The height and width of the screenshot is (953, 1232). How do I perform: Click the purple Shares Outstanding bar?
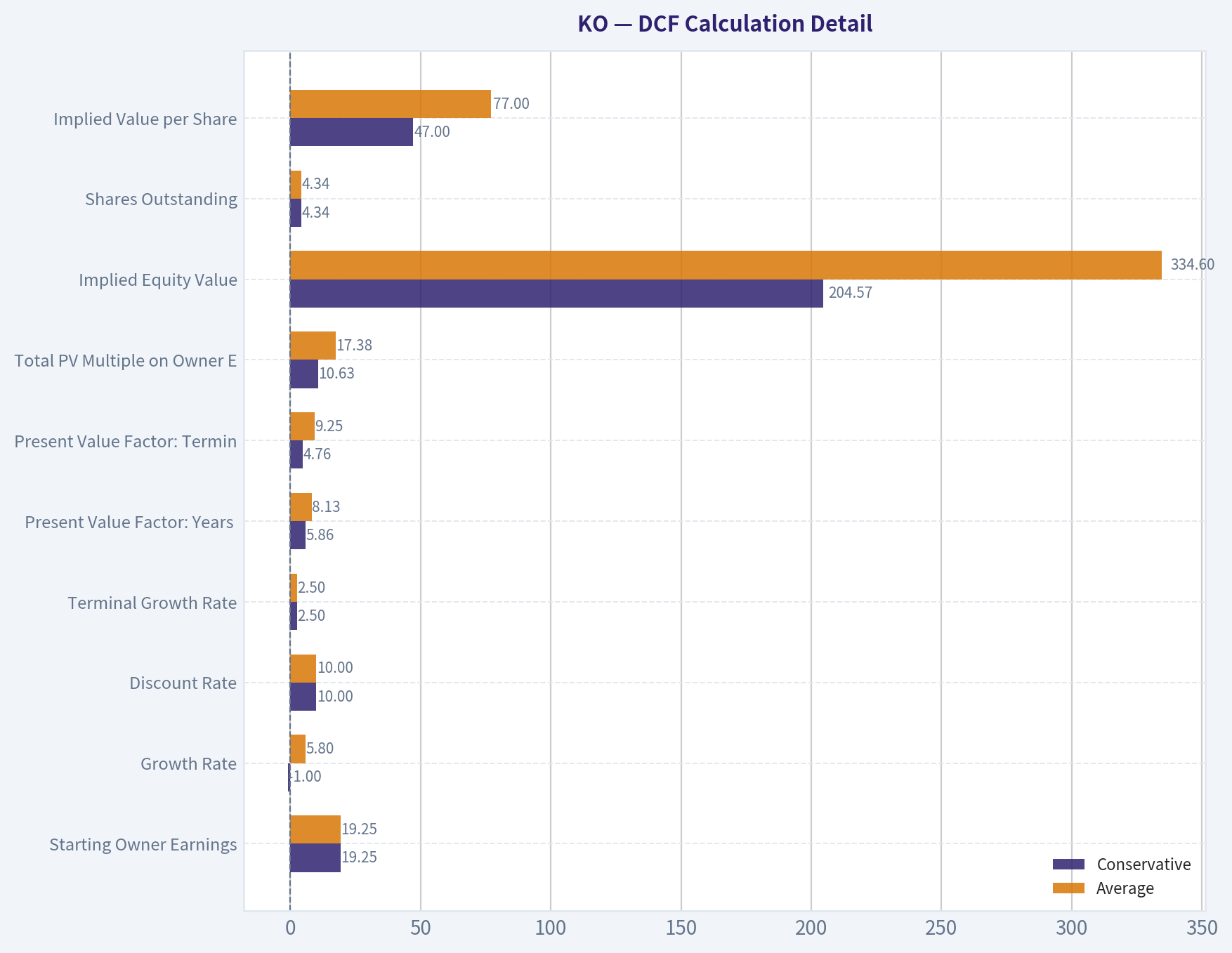click(x=296, y=213)
